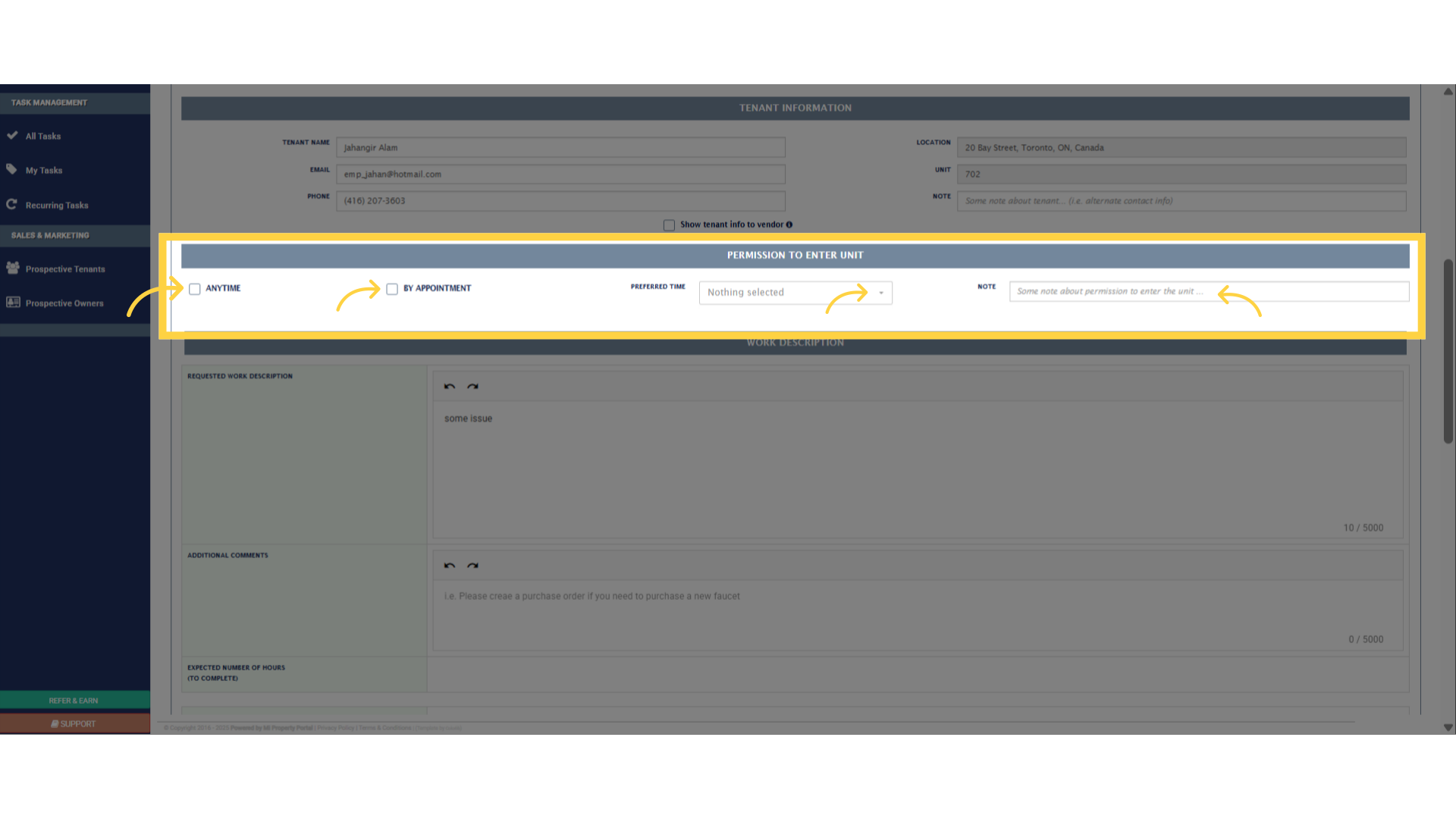This screenshot has width=1456, height=819.
Task: Click the Prospective Owners card icon
Action: click(x=11, y=303)
